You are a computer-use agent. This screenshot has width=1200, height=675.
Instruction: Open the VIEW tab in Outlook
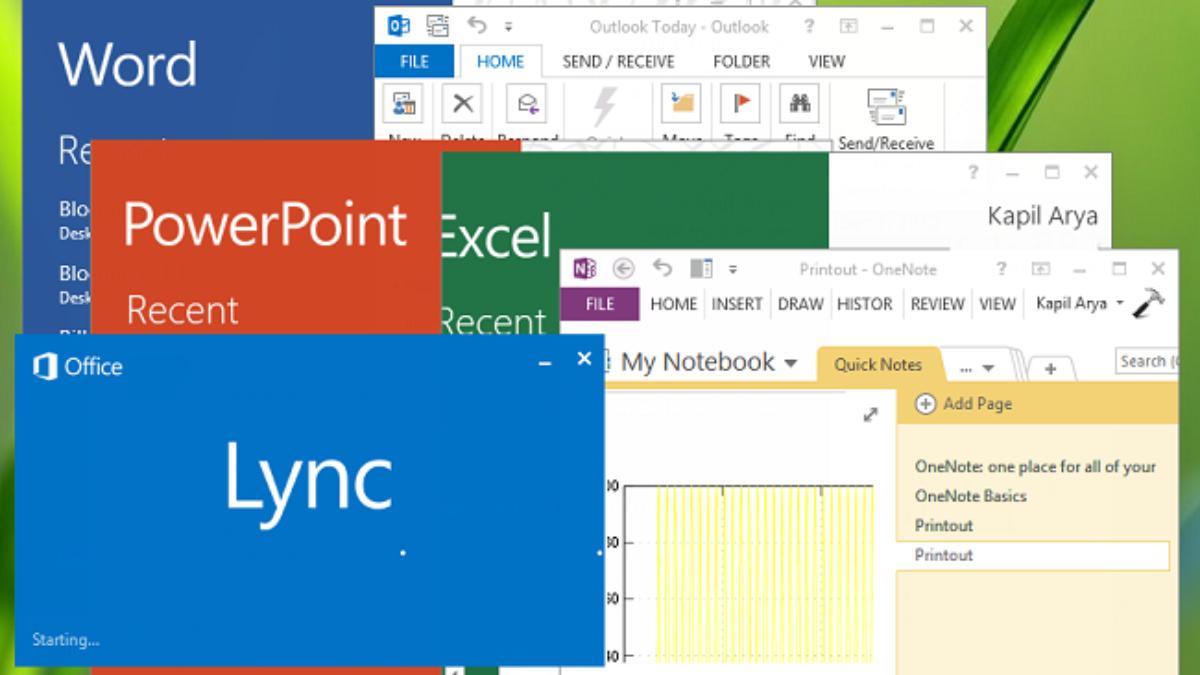(x=827, y=61)
